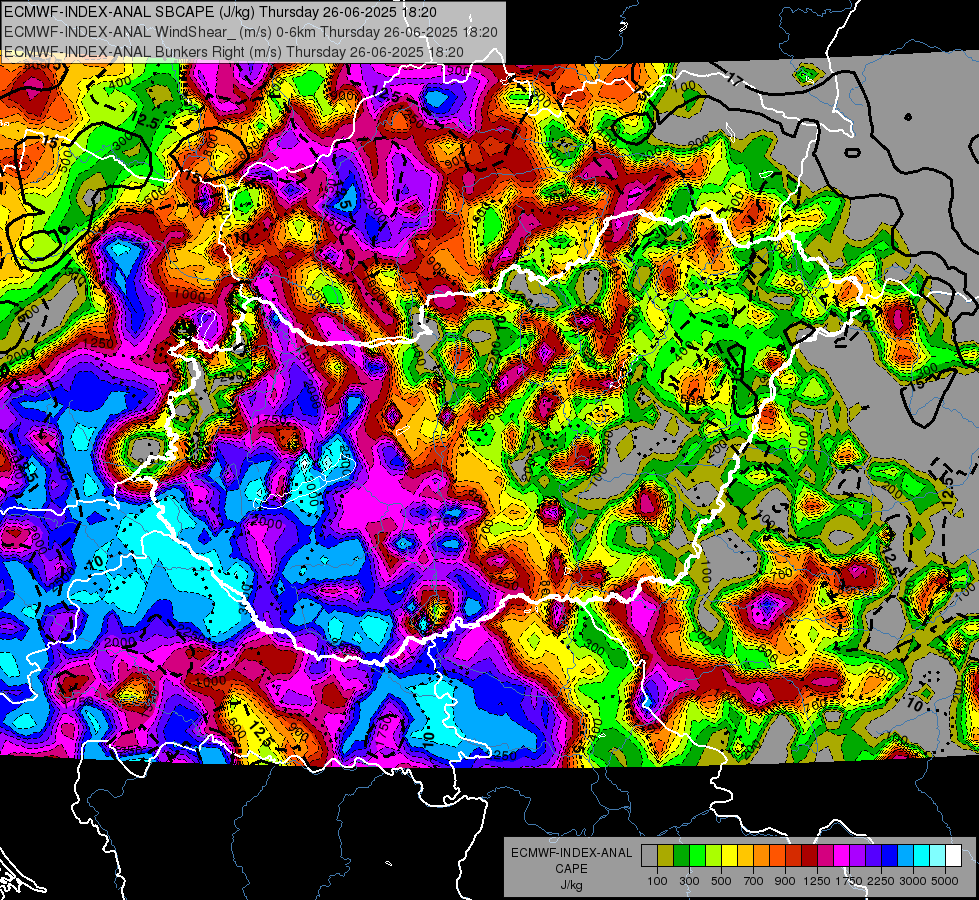This screenshot has height=900, width=979.
Task: Click the SBCAPE (J/kg) title line
Action: pos(220,12)
